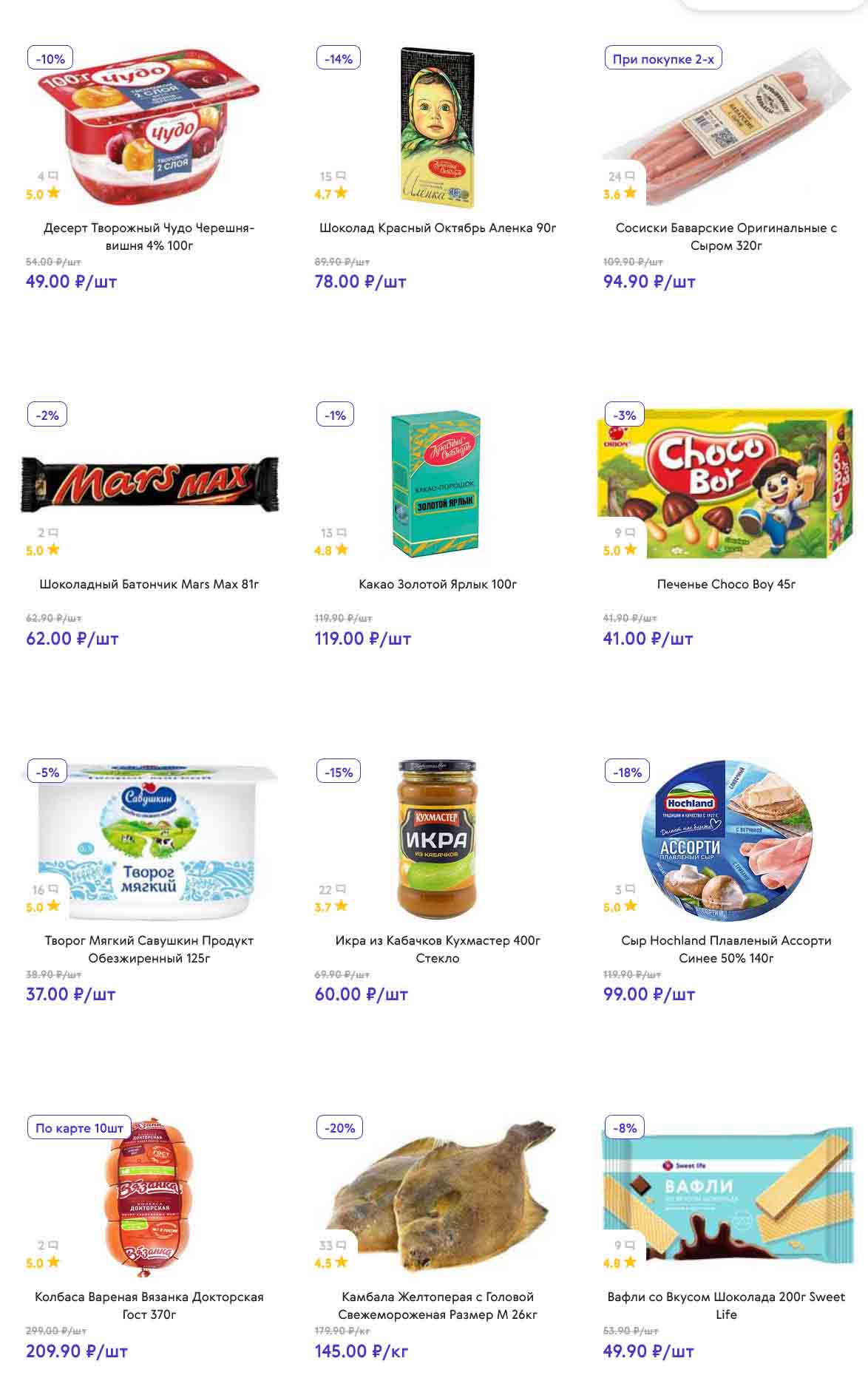Click comments icon on Sweet Life wafers
This screenshot has height=1395, width=868.
coord(630,1246)
